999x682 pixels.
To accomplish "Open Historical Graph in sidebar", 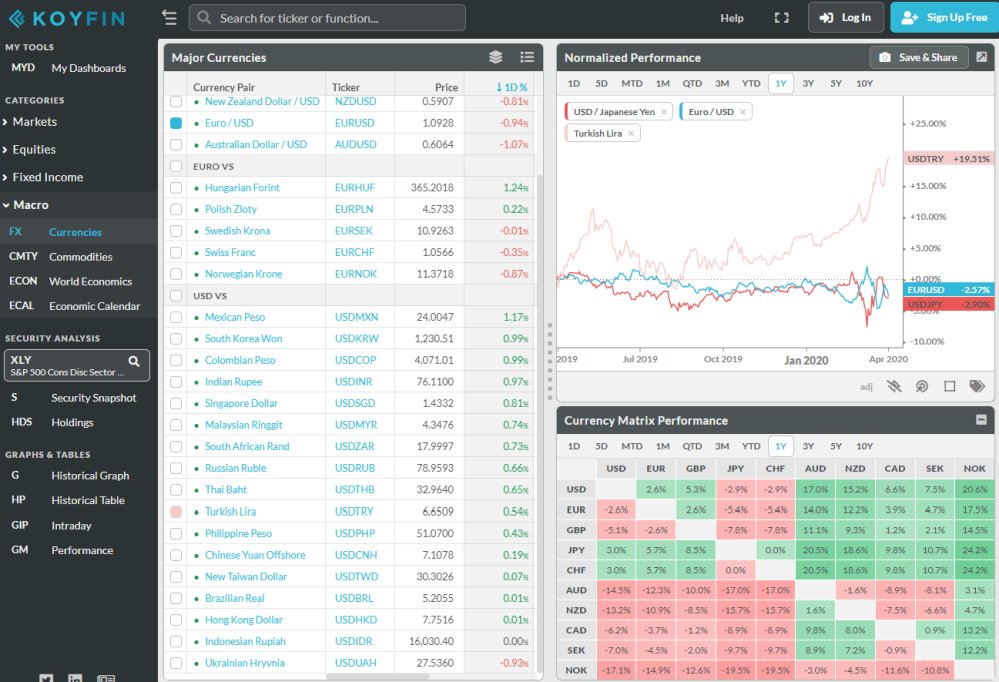I will [90, 475].
